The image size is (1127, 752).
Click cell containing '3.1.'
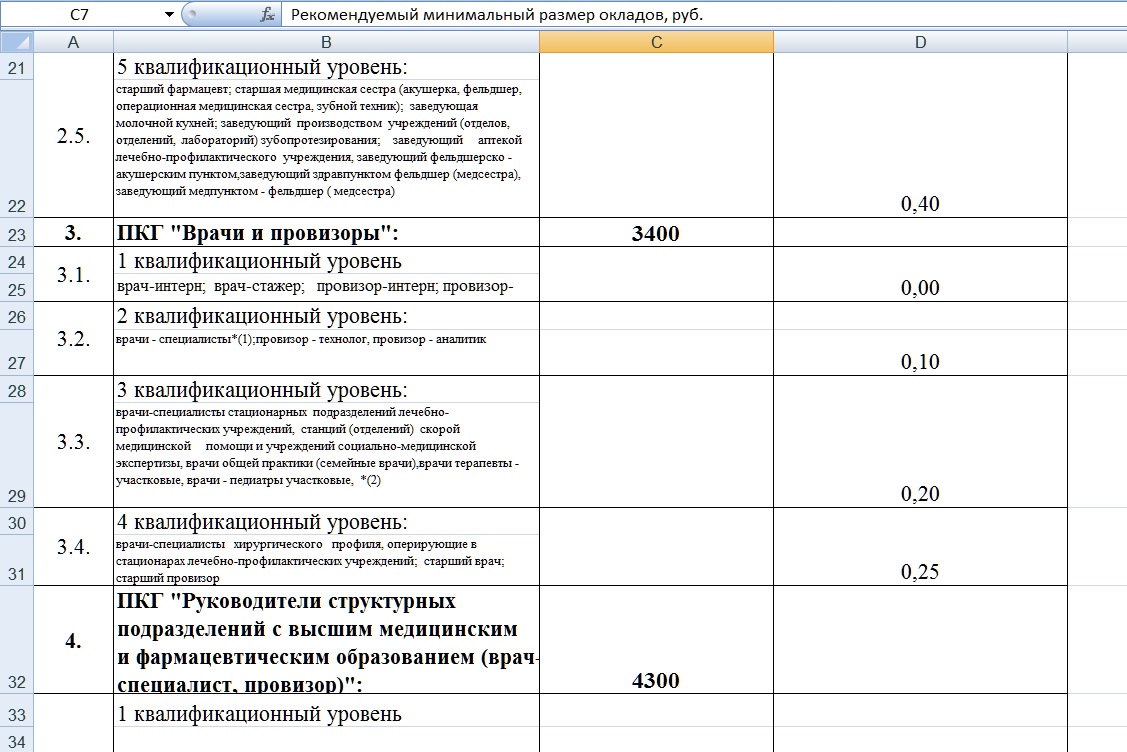click(73, 275)
